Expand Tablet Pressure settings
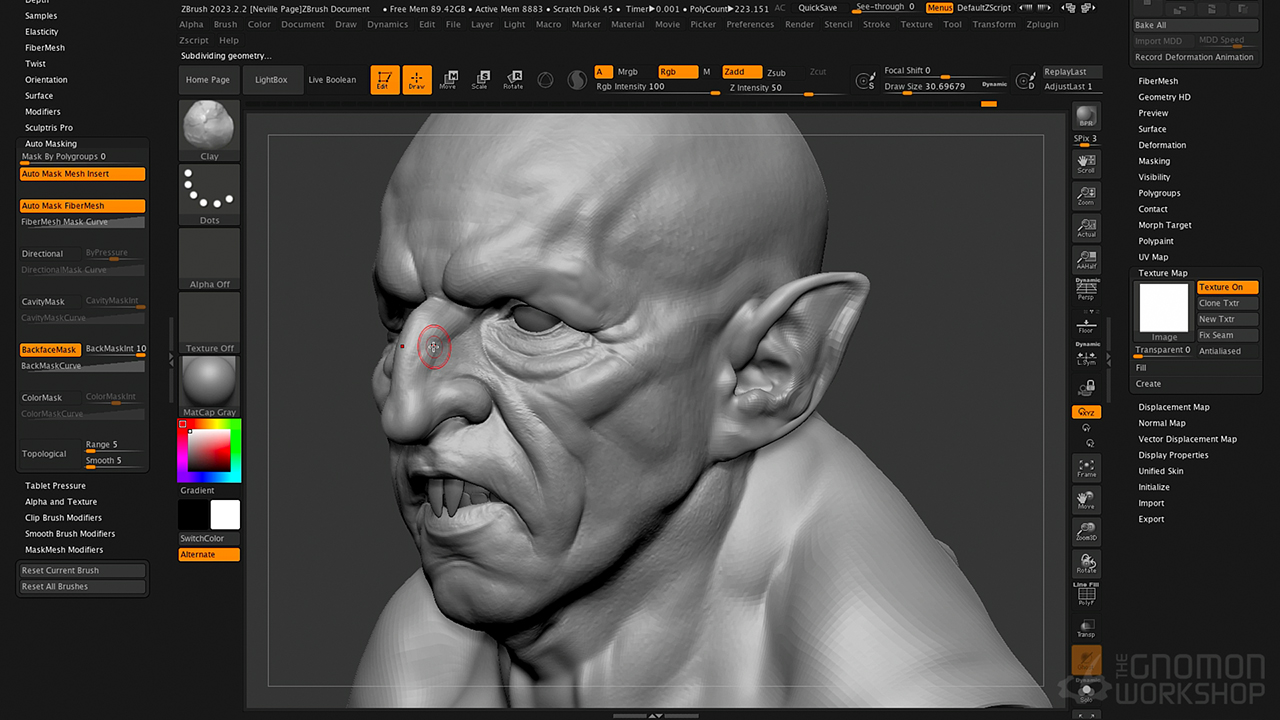 pos(55,486)
